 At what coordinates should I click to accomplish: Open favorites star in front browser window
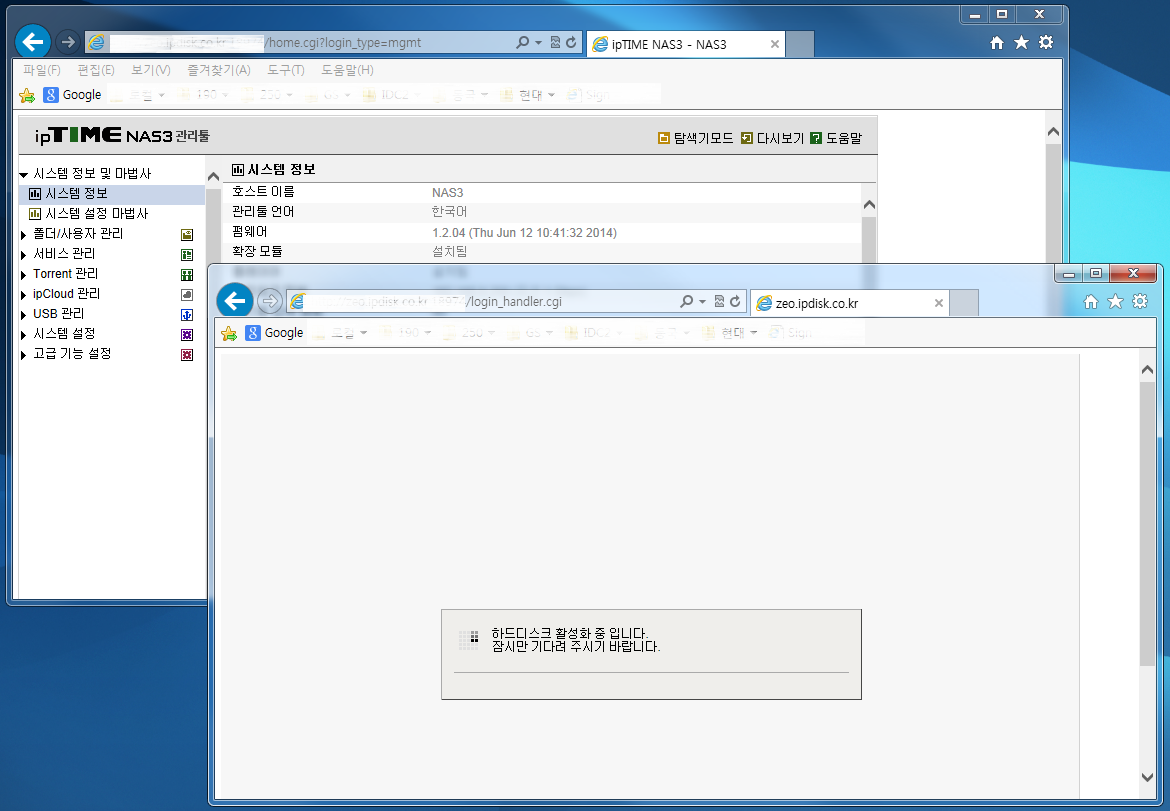click(x=1116, y=301)
